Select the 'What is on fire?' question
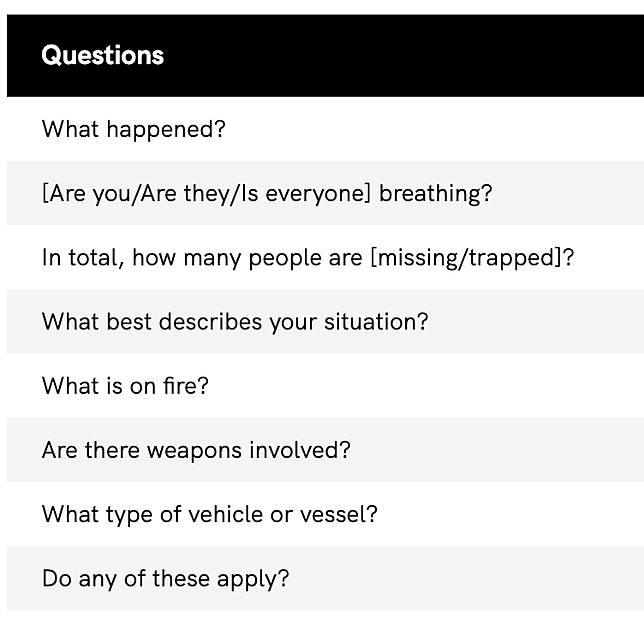This screenshot has width=644, height=630. pyautogui.click(x=325, y=386)
